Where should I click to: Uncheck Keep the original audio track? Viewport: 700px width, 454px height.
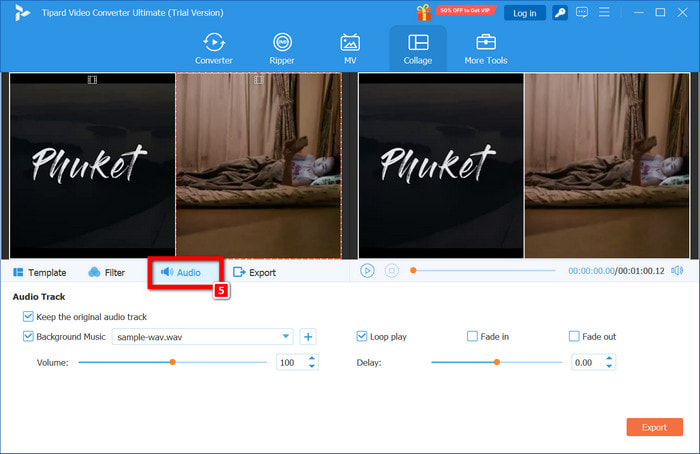(x=28, y=316)
